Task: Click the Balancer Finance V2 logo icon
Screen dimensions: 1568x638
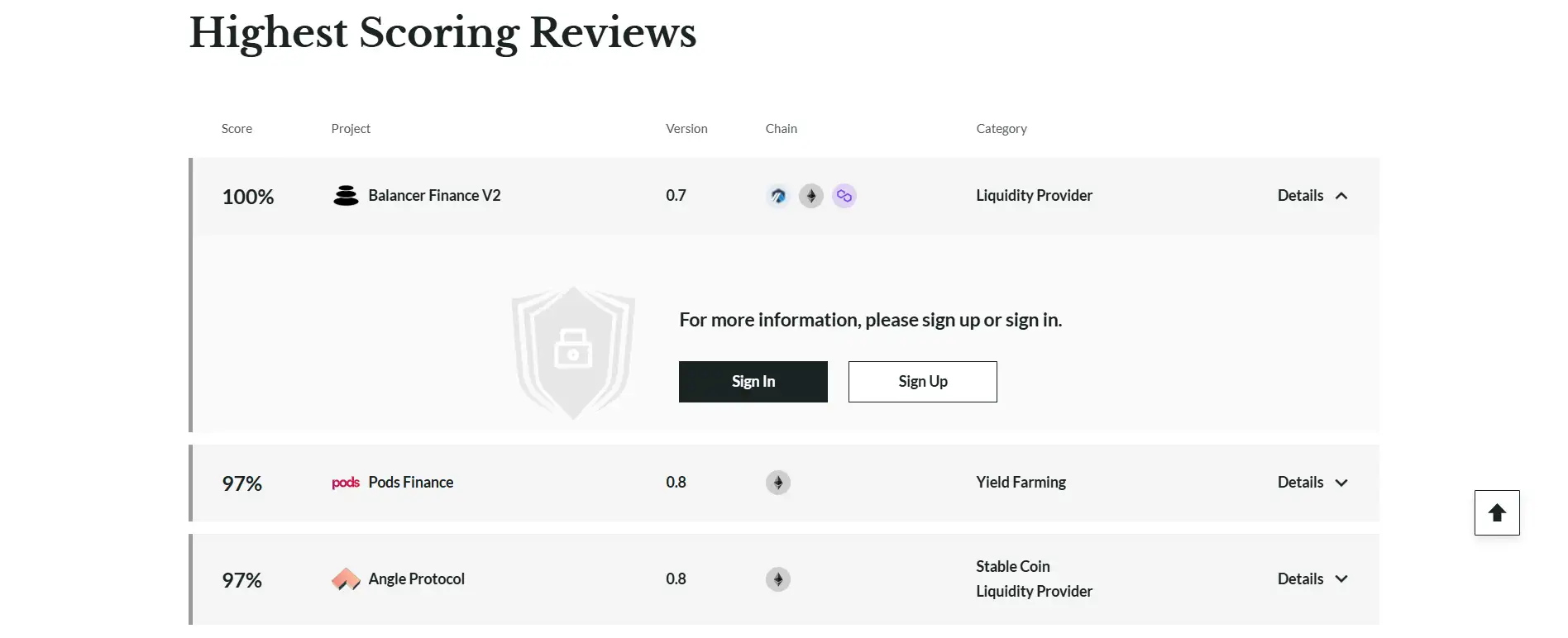Action: point(346,196)
